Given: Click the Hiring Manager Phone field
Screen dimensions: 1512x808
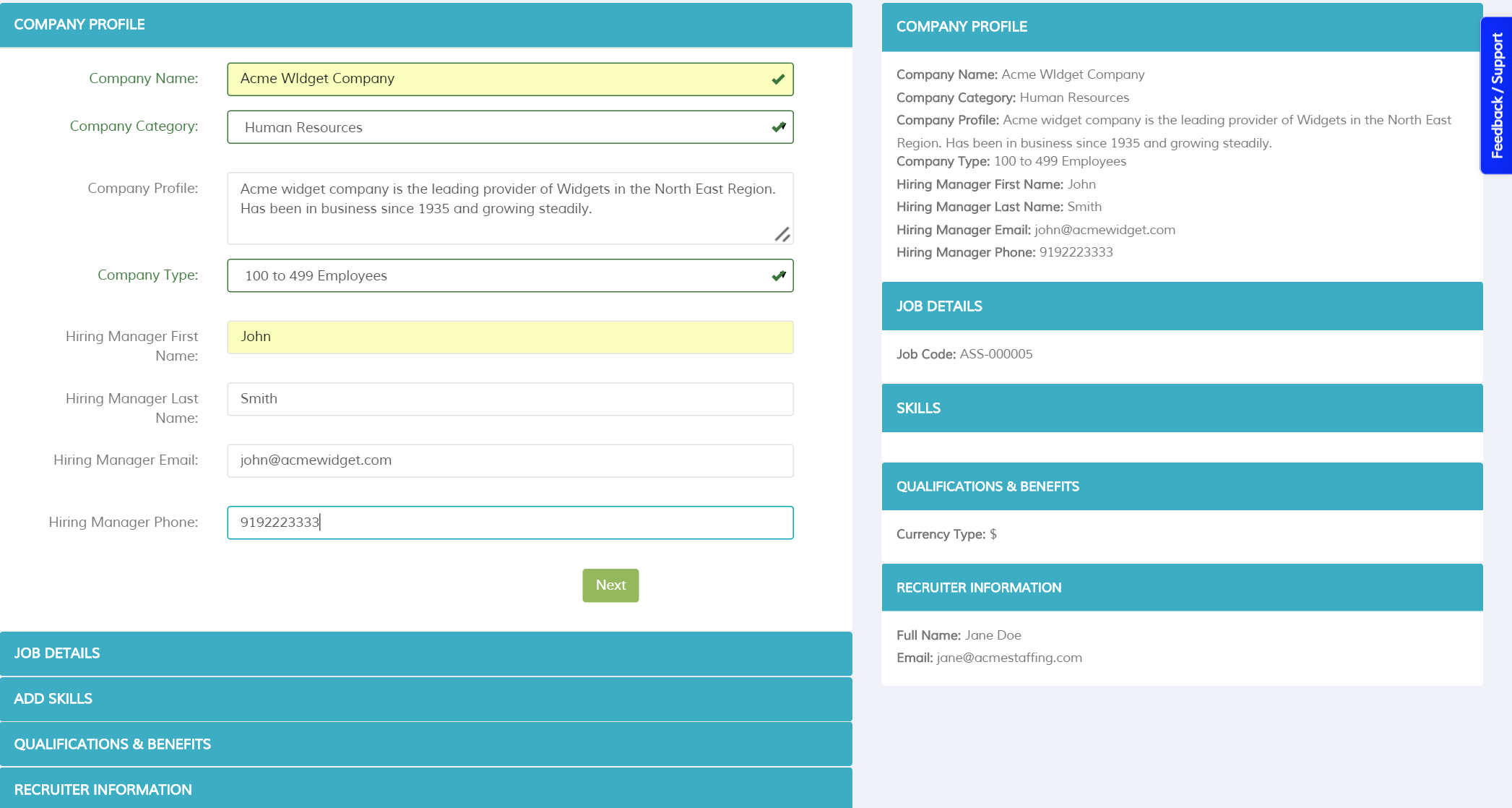Looking at the screenshot, I should point(510,523).
